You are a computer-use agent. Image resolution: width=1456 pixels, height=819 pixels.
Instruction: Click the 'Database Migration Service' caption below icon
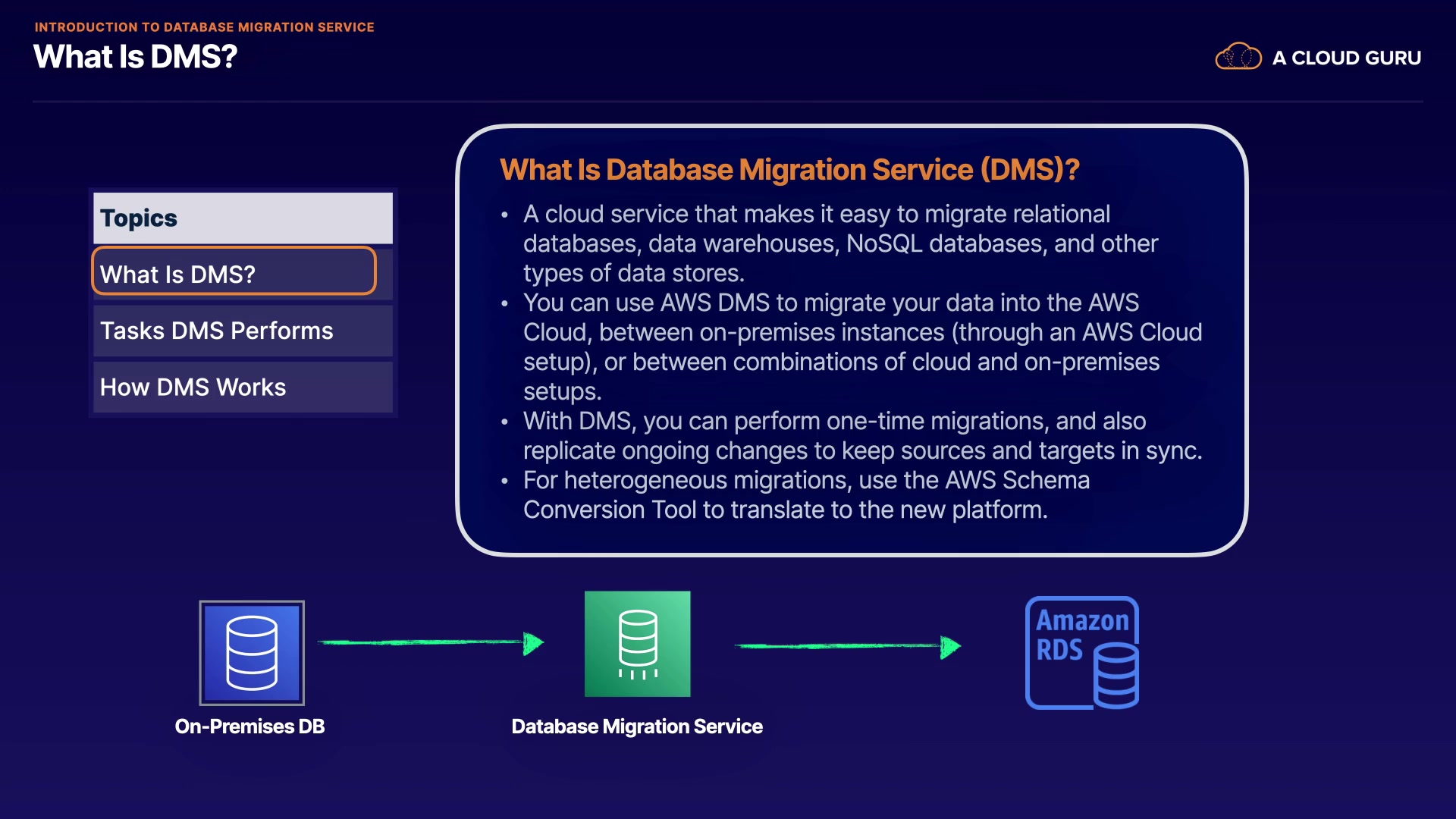pyautogui.click(x=637, y=726)
